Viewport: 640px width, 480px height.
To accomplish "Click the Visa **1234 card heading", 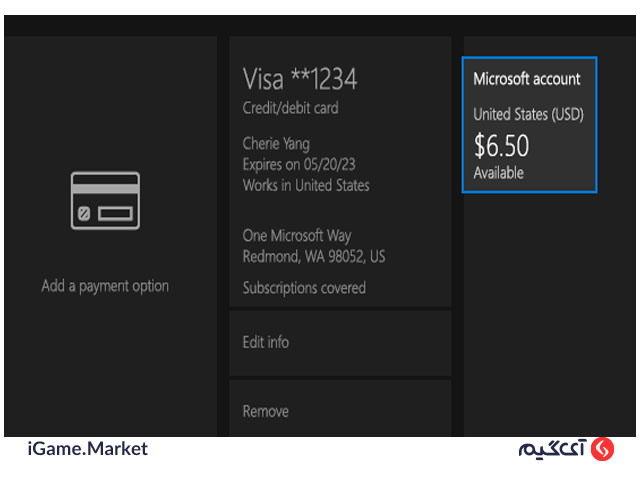I will click(300, 79).
